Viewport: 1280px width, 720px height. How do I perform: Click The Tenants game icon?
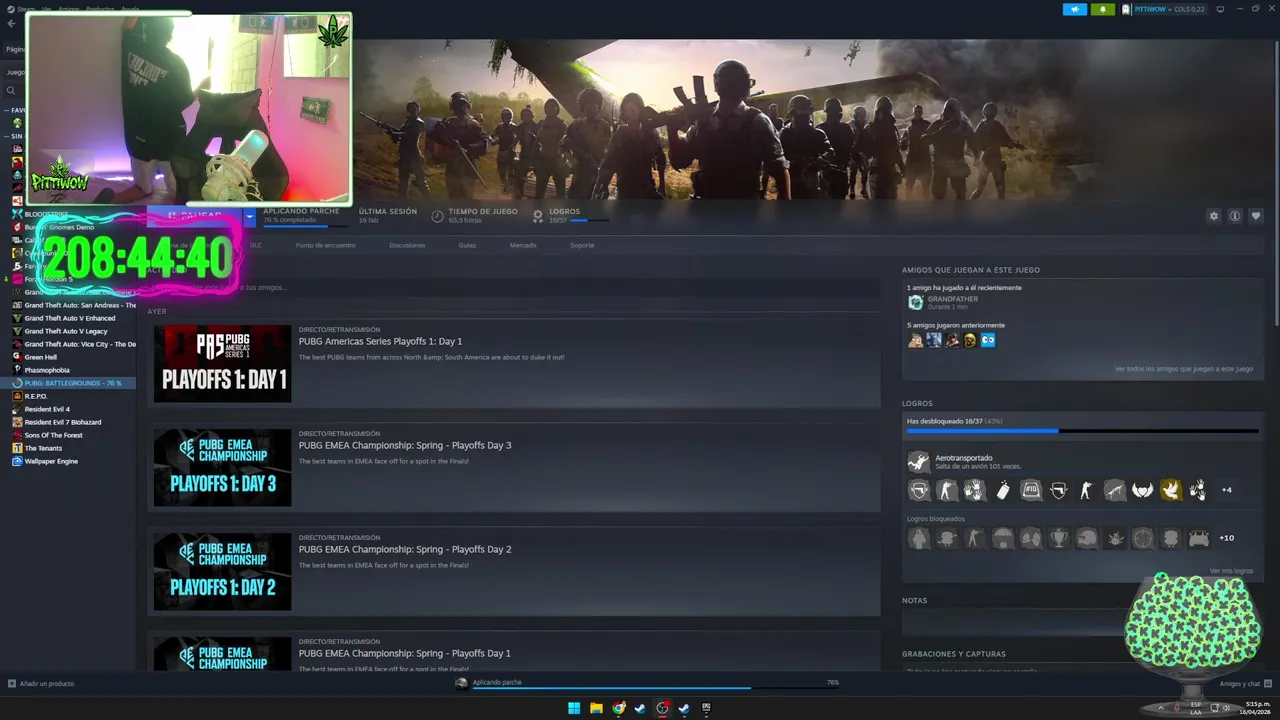click(17, 448)
